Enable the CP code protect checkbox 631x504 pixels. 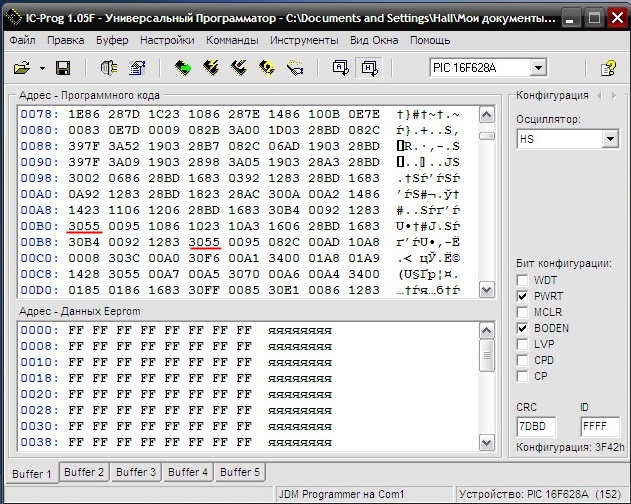523,376
